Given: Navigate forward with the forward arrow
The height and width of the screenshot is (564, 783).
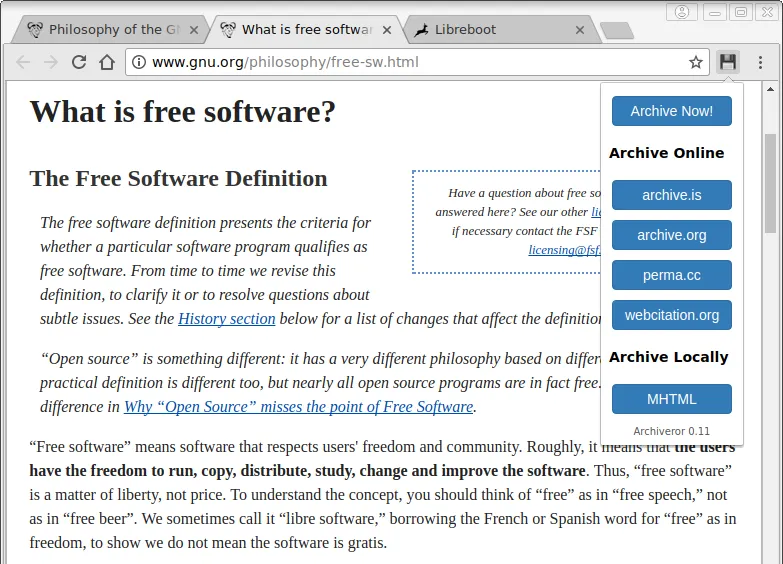Looking at the screenshot, I should coord(50,62).
